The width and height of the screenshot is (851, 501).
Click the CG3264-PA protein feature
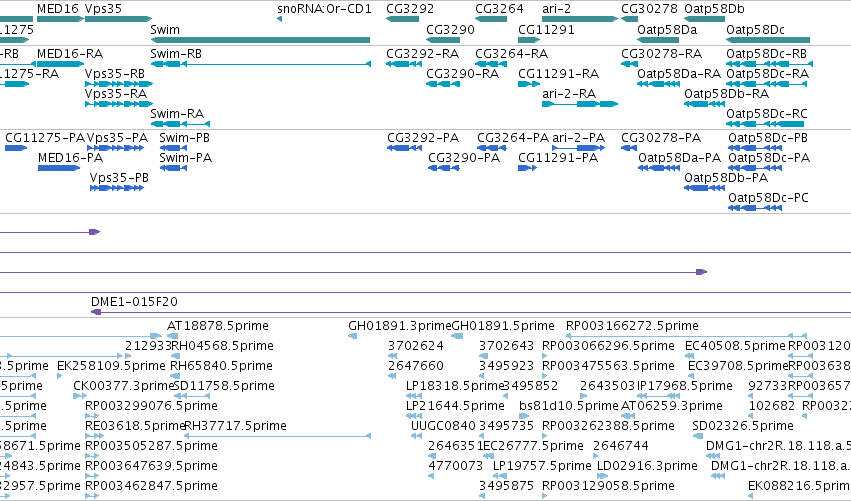point(492,148)
